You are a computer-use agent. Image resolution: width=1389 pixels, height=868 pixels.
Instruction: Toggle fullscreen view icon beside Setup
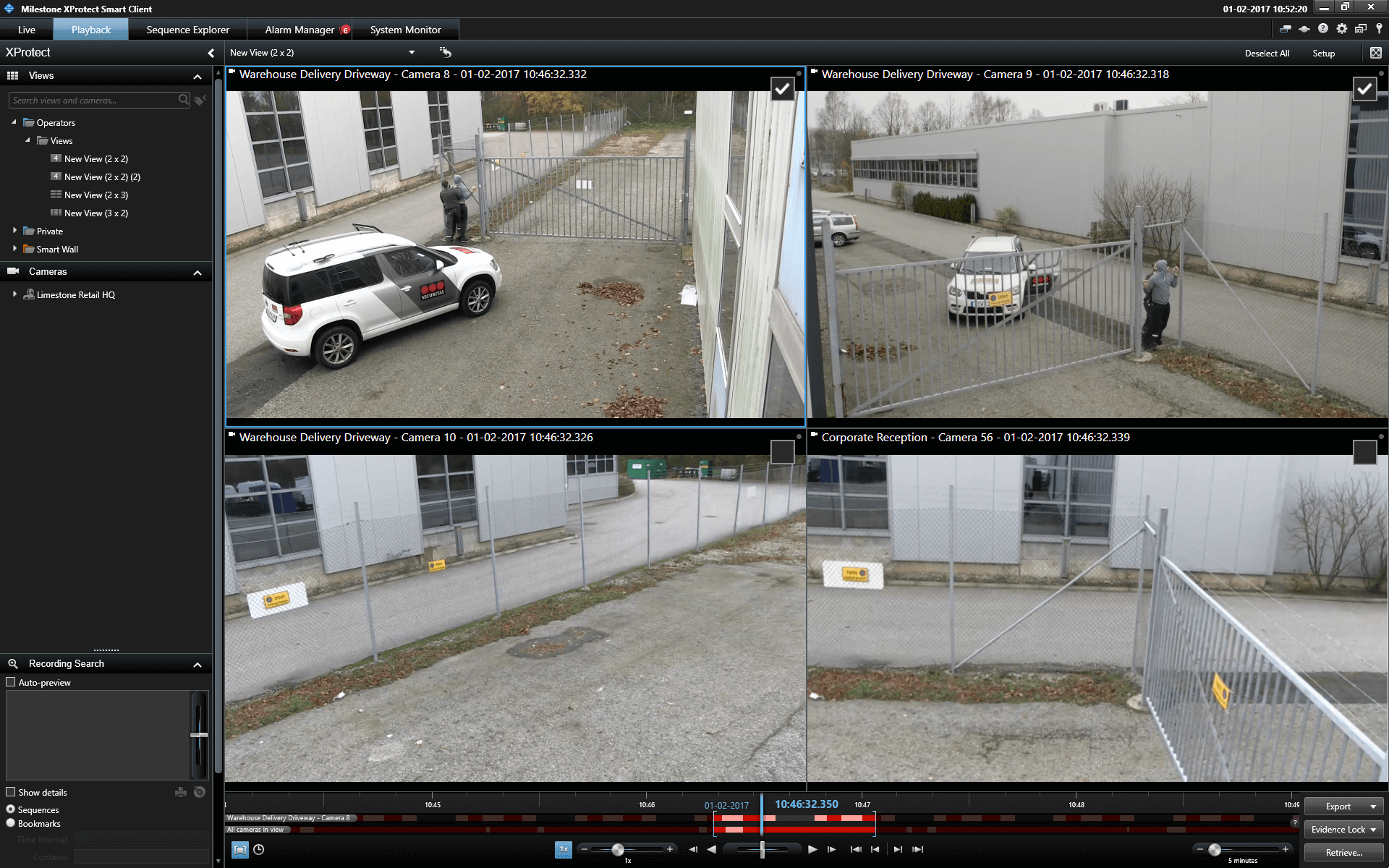point(1375,53)
